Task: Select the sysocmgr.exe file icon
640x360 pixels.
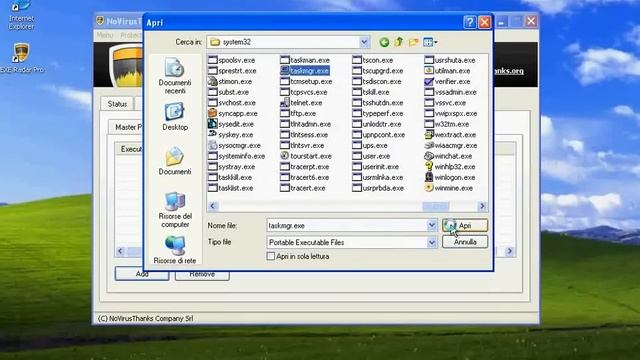Action: [212, 145]
